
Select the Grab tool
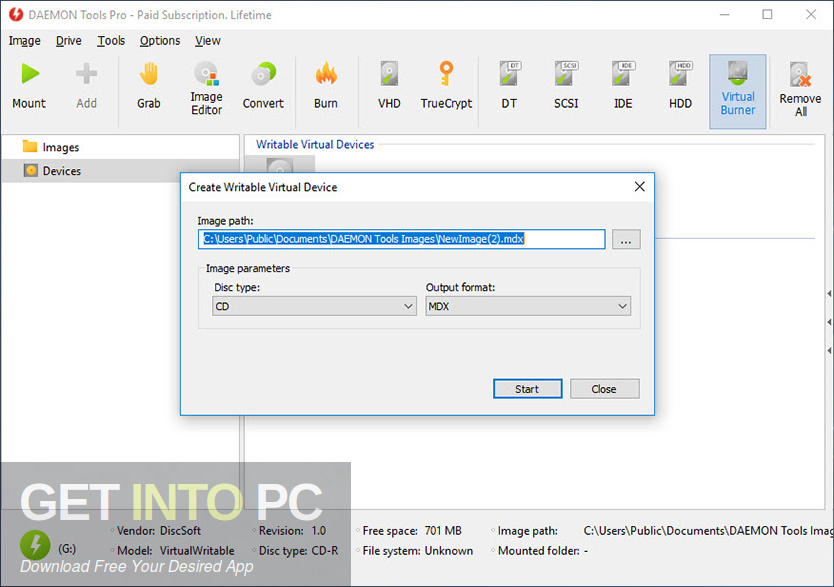[x=149, y=87]
